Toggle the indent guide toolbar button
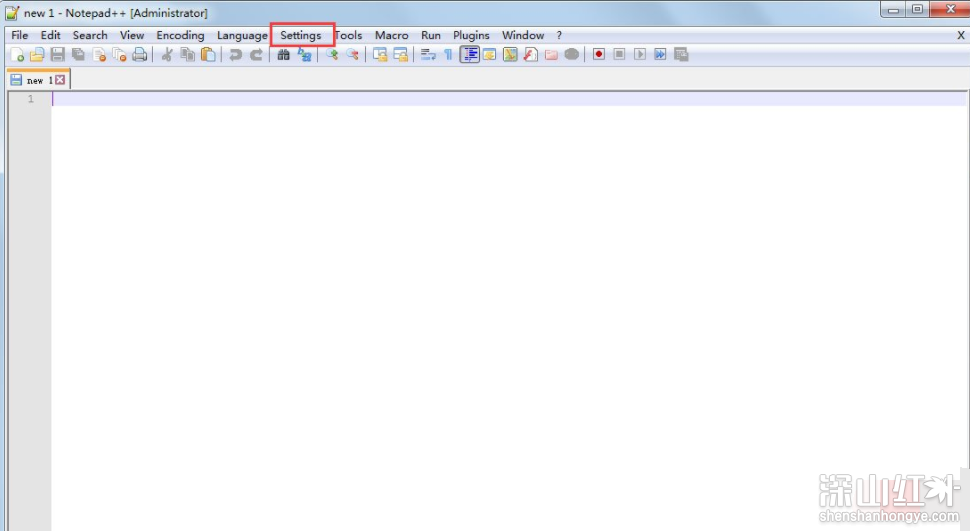Viewport: 970px width, 531px height. [x=470, y=55]
